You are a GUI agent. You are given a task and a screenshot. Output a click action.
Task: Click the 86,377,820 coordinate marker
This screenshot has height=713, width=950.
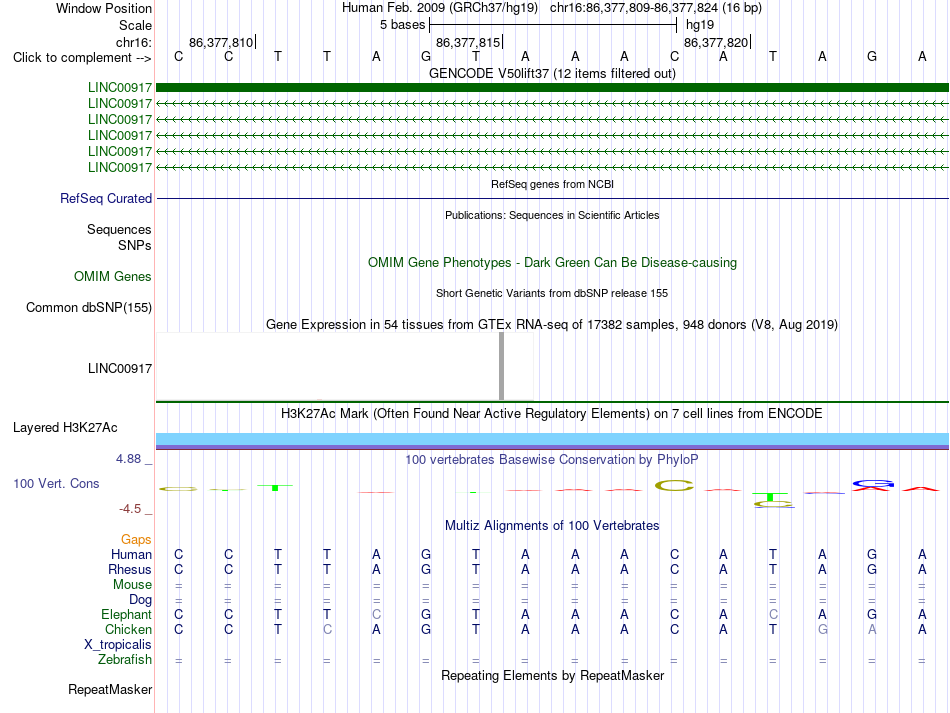pyautogui.click(x=716, y=42)
